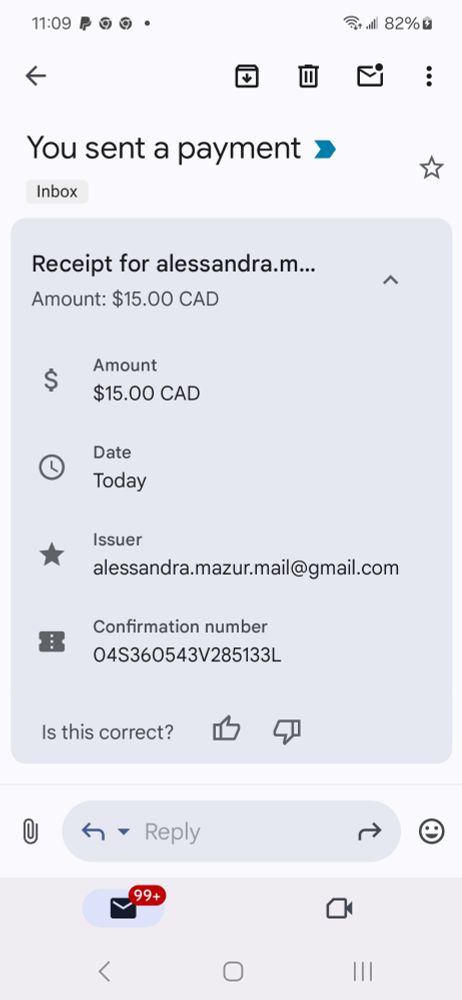Give thumbs up for receipt correctness
The height and width of the screenshot is (1000, 462).
pyautogui.click(x=226, y=729)
